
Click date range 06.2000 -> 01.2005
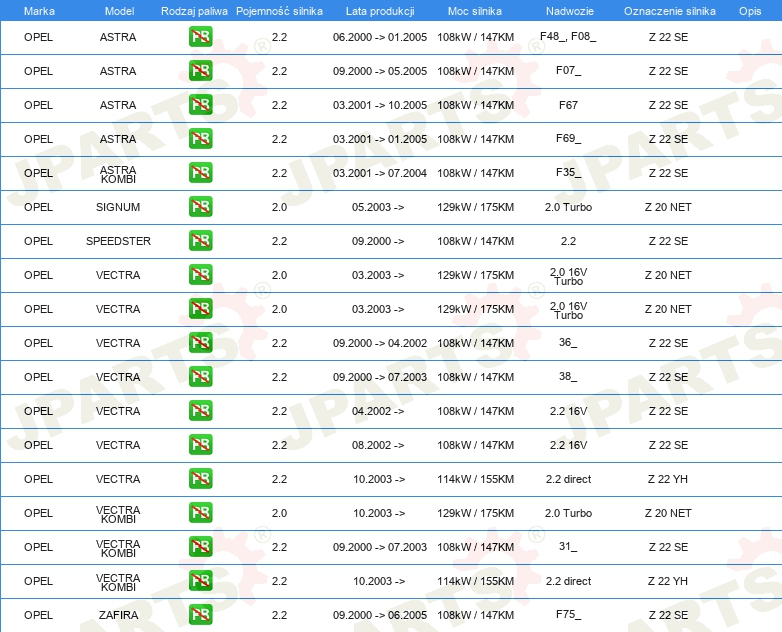pos(380,37)
